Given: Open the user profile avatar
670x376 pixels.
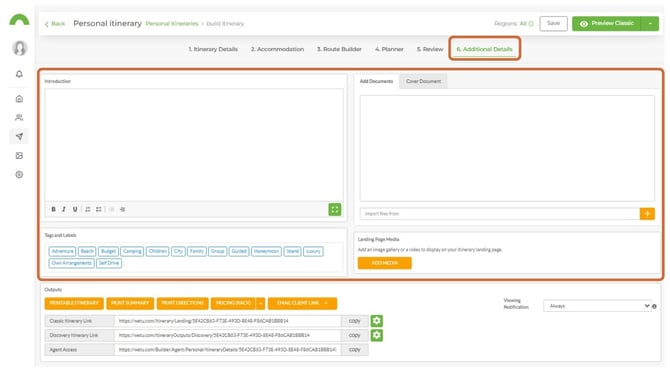Looking at the screenshot, I should (x=20, y=48).
